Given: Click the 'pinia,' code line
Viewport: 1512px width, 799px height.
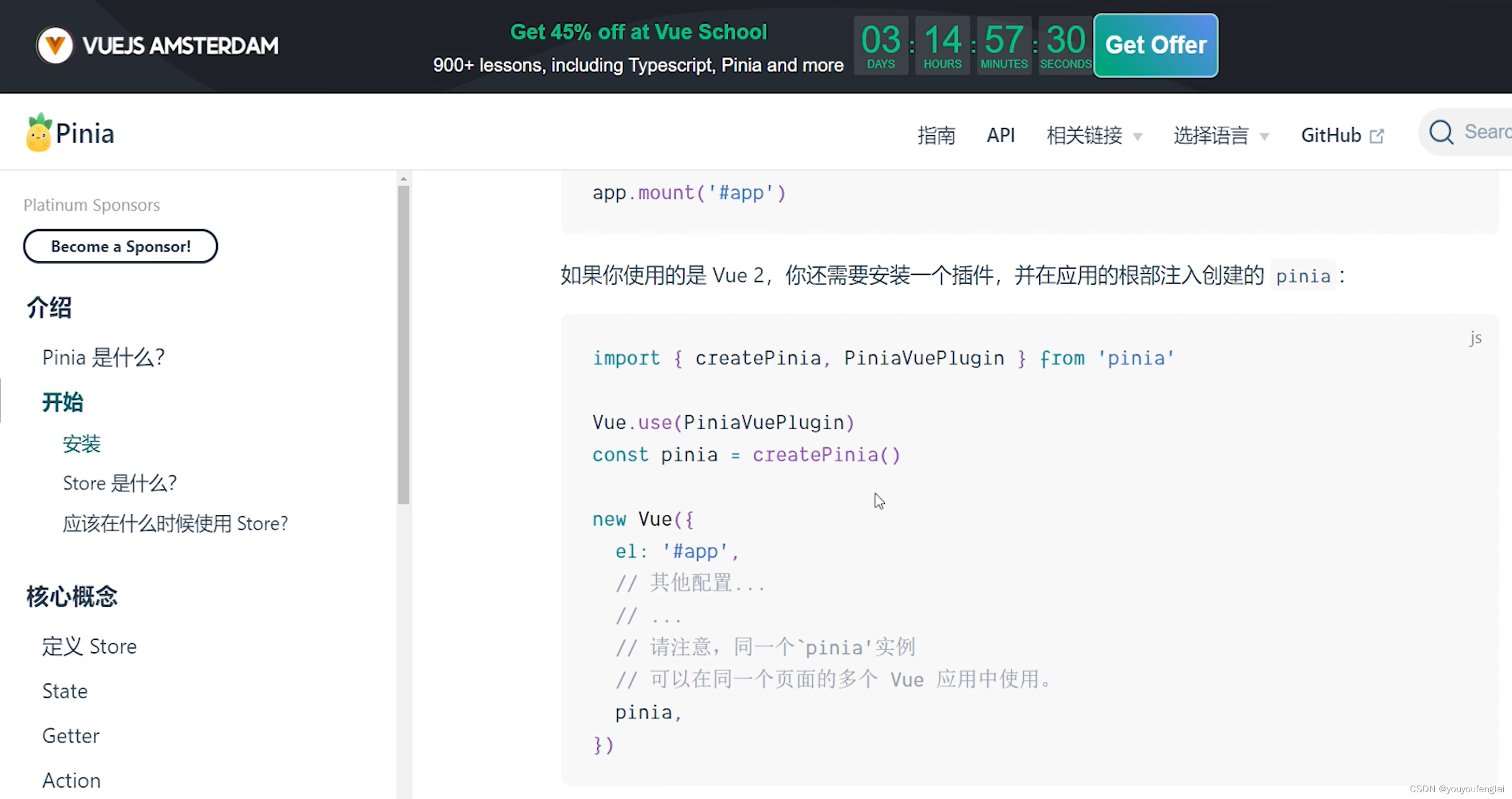Looking at the screenshot, I should [x=648, y=712].
